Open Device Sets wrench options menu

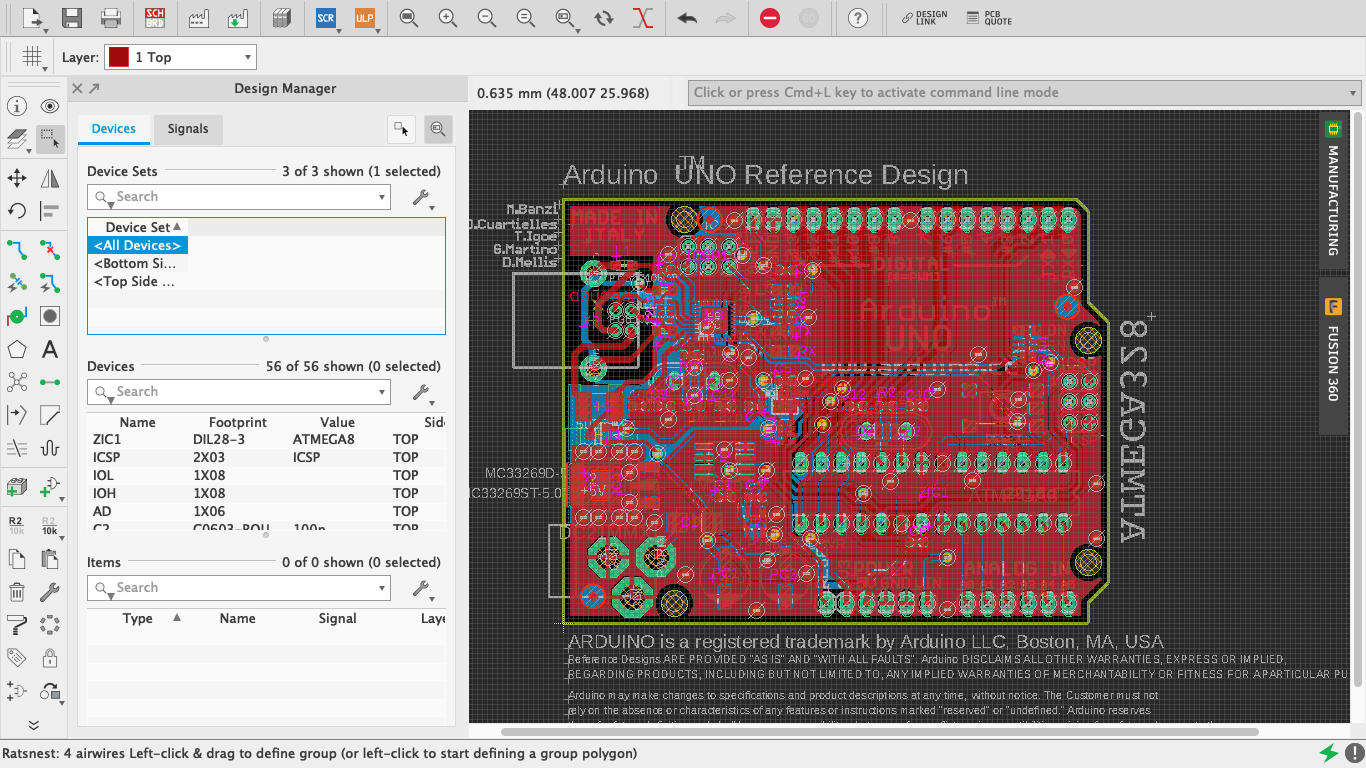[x=423, y=198]
